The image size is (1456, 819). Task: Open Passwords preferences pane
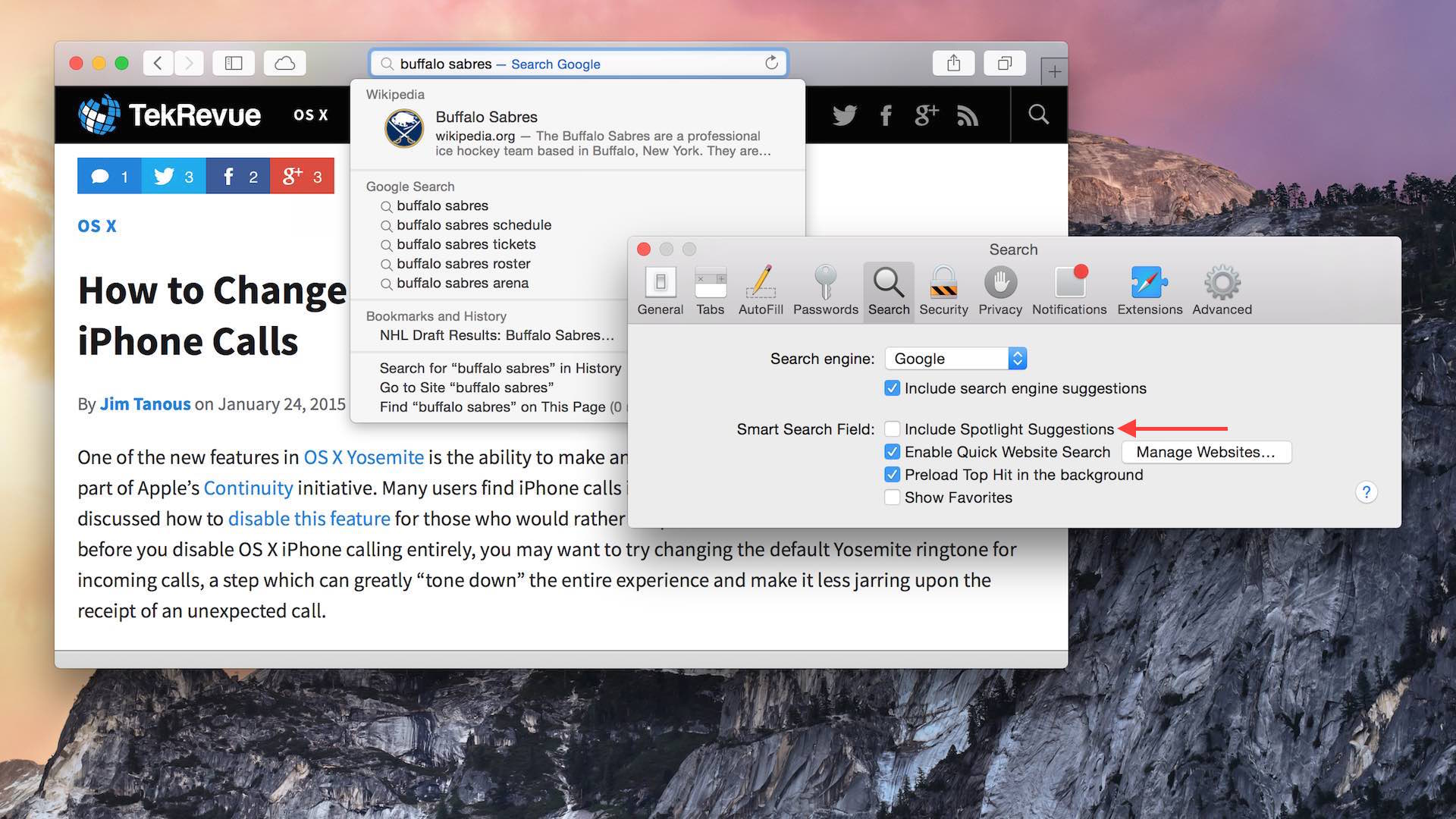pyautogui.click(x=826, y=291)
